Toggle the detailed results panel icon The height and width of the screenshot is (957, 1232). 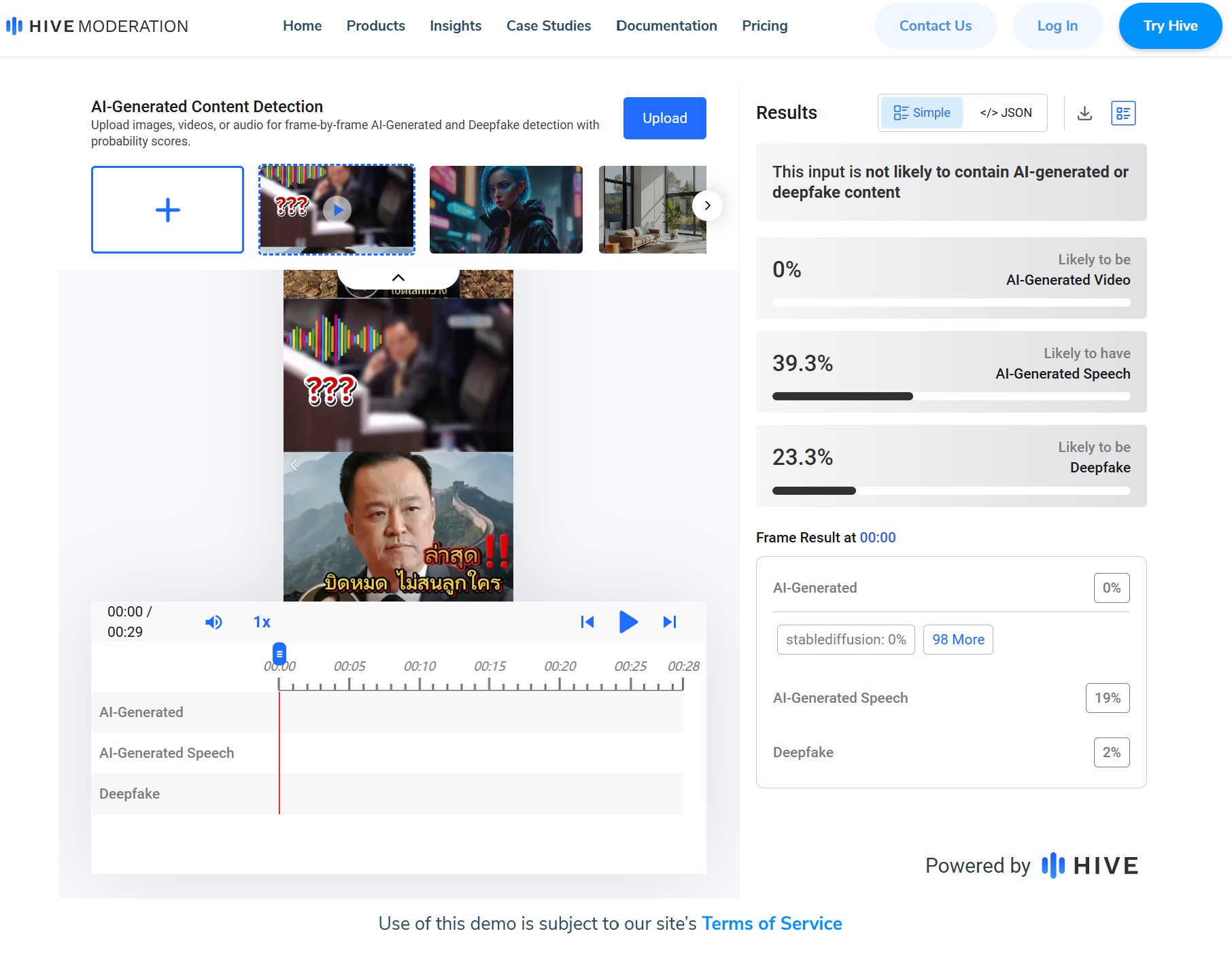coord(1123,113)
